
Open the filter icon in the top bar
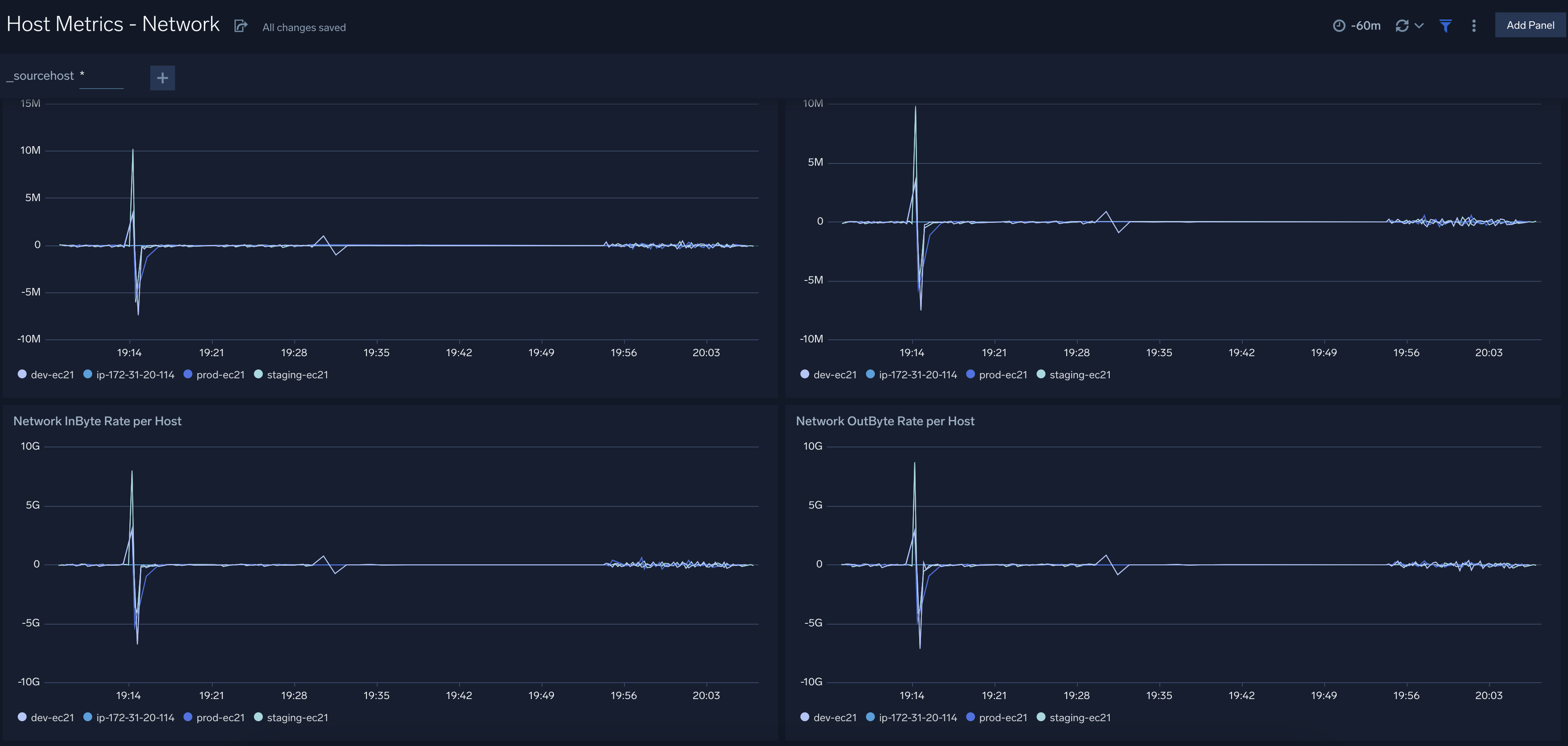pos(1446,26)
